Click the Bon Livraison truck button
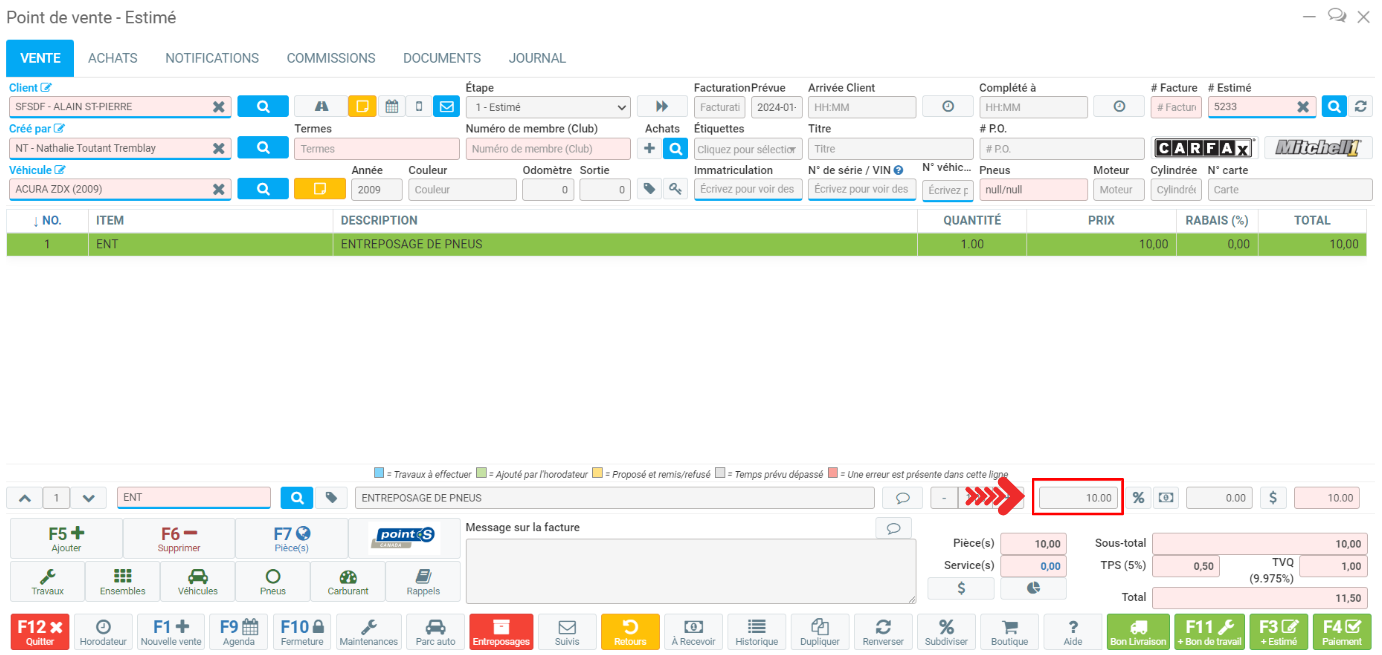The width and height of the screenshot is (1382, 655). point(1138,632)
